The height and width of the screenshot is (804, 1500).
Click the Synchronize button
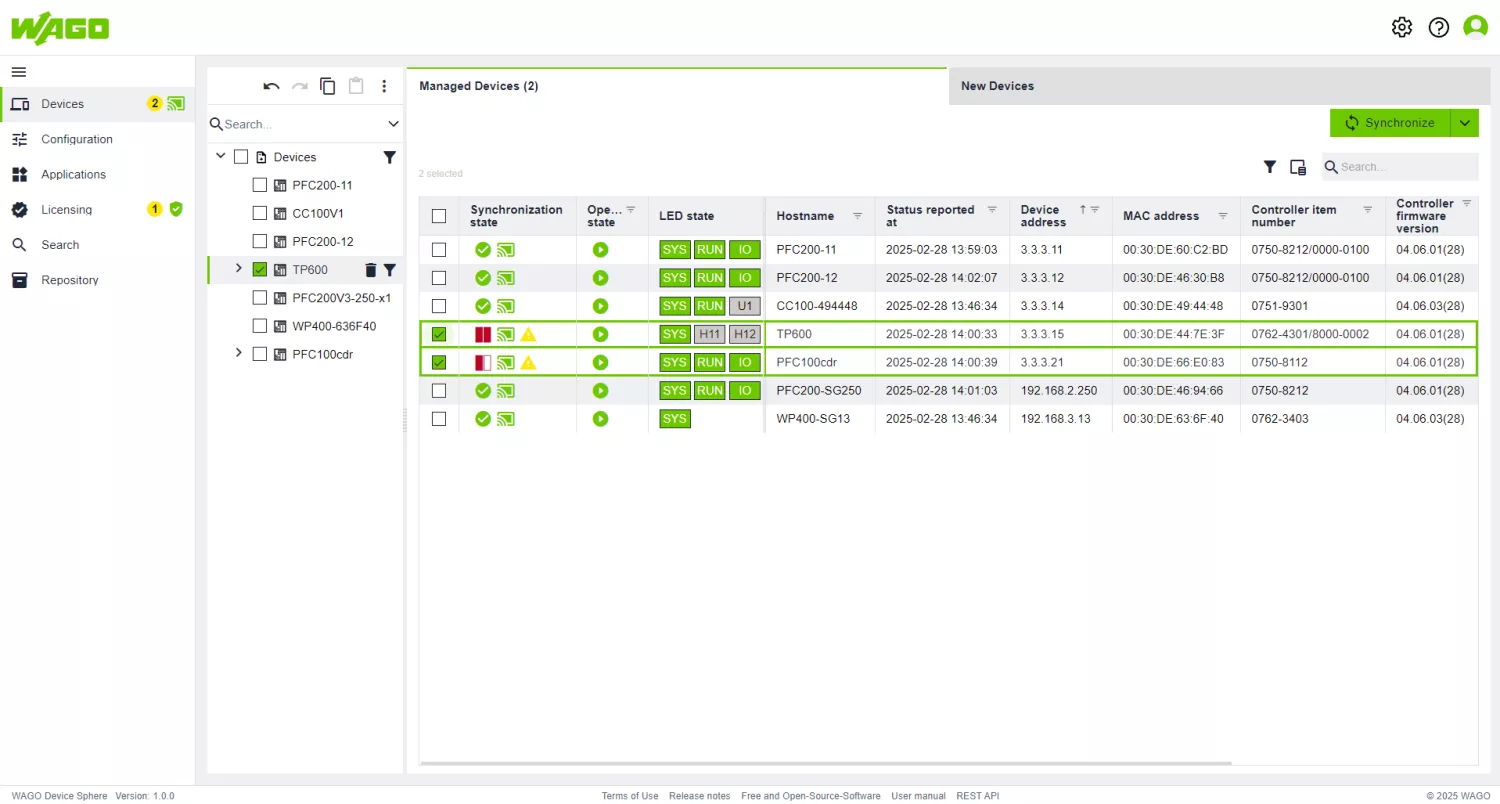pyautogui.click(x=1389, y=123)
